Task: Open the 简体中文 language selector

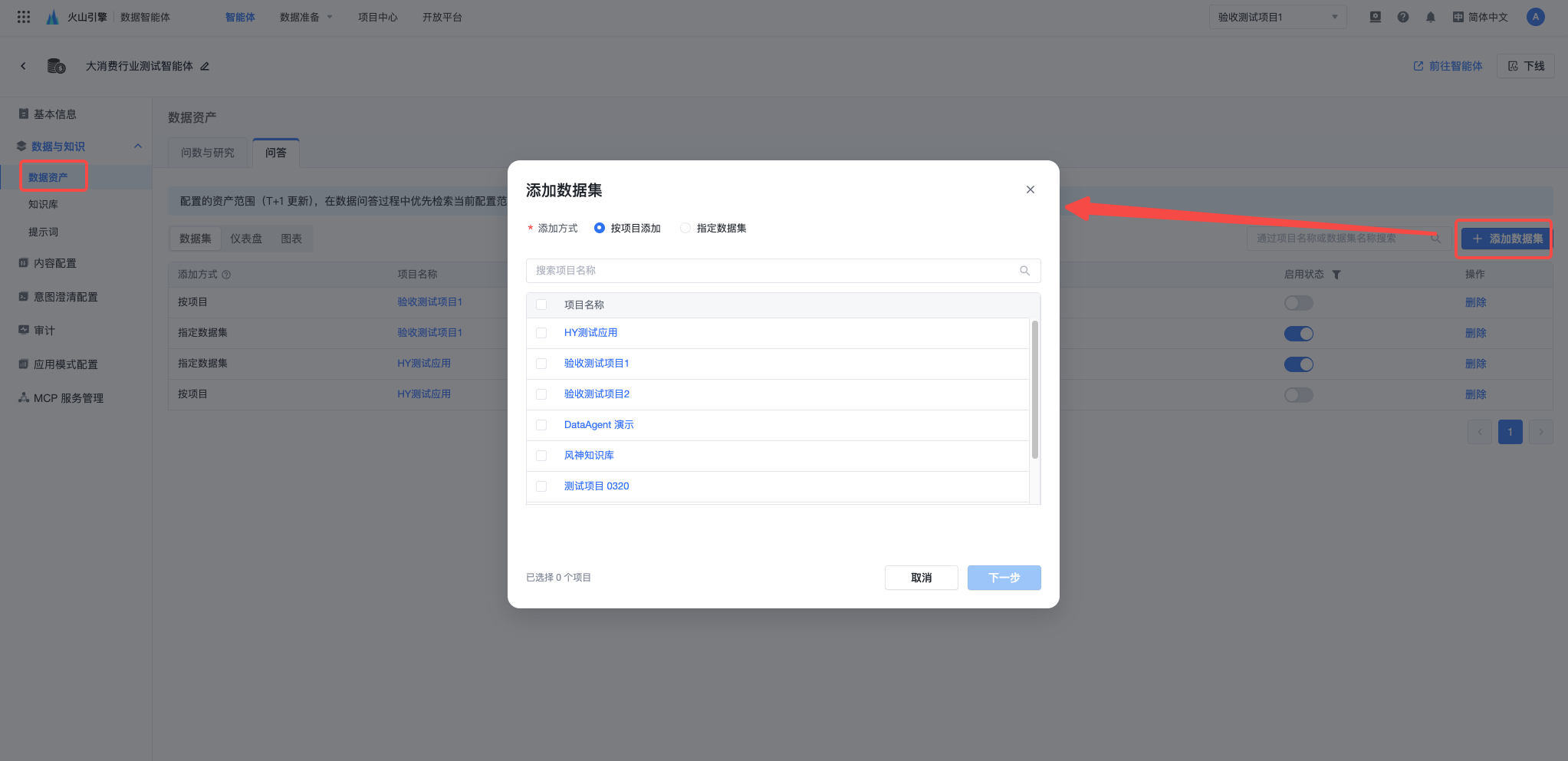Action: point(1480,17)
